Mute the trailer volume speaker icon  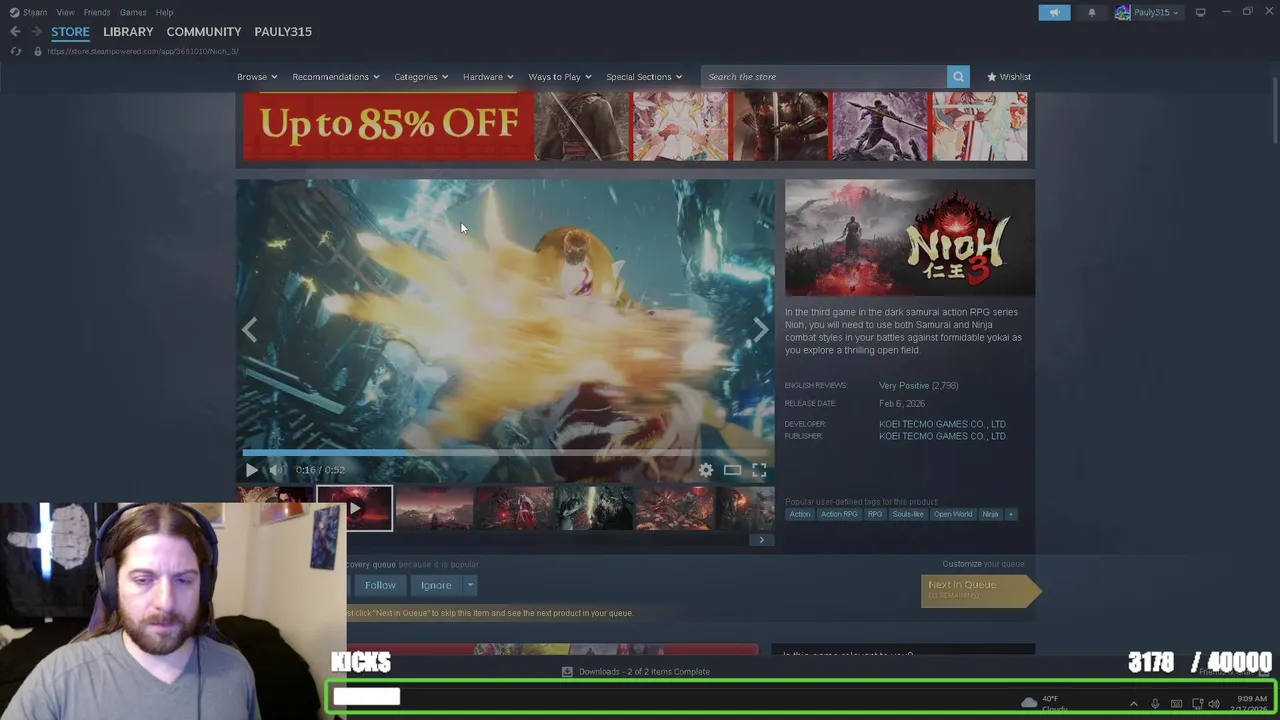pos(277,470)
